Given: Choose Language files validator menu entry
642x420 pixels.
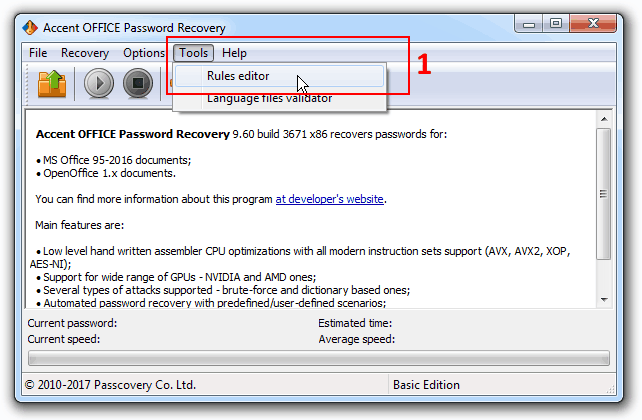Looking at the screenshot, I should pos(279,98).
